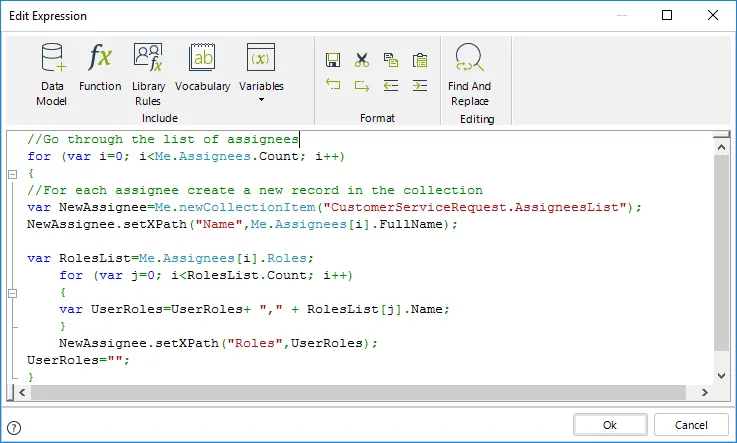Confirm expression with Ok button

[x=610, y=425]
